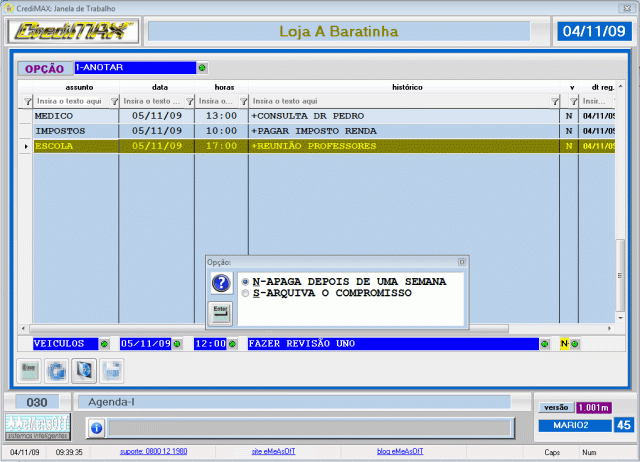Click the blue question mark help icon
640x462 pixels.
[x=221, y=283]
